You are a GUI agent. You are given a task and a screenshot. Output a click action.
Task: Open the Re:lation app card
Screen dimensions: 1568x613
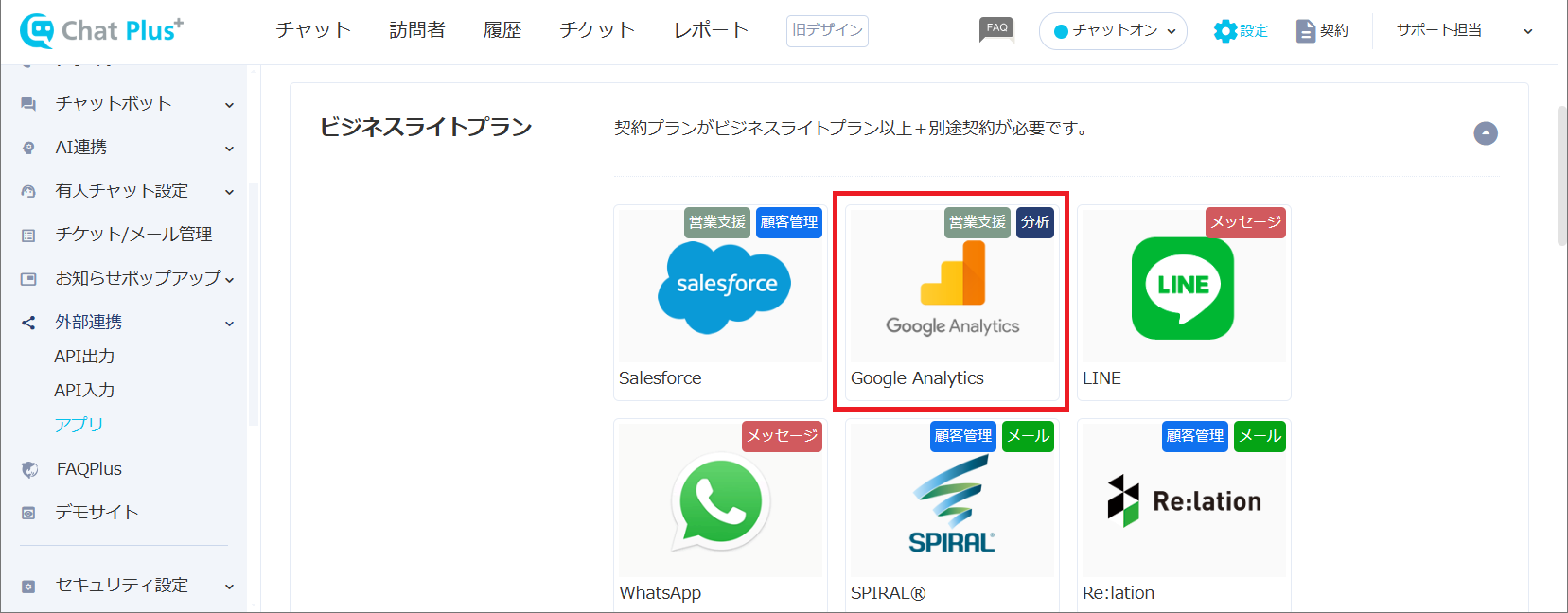pos(1184,516)
